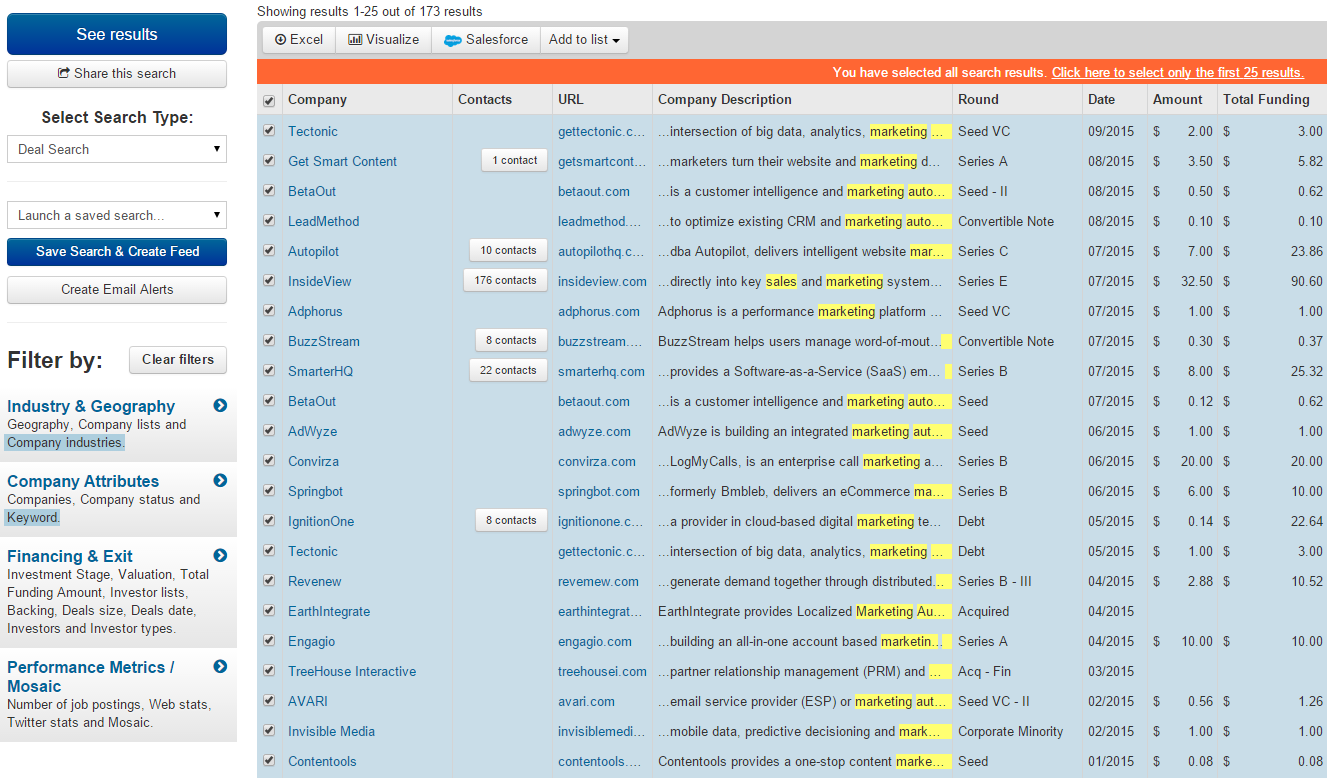The width and height of the screenshot is (1327, 778).
Task: Click Share this search button
Action: point(117,74)
